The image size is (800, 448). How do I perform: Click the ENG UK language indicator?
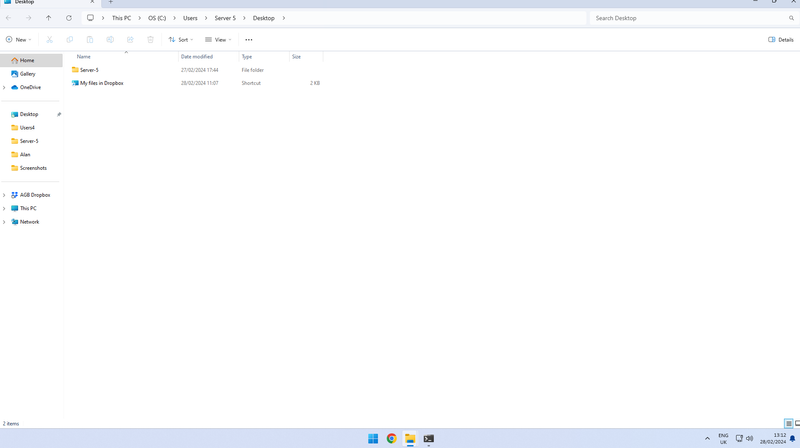(x=723, y=438)
